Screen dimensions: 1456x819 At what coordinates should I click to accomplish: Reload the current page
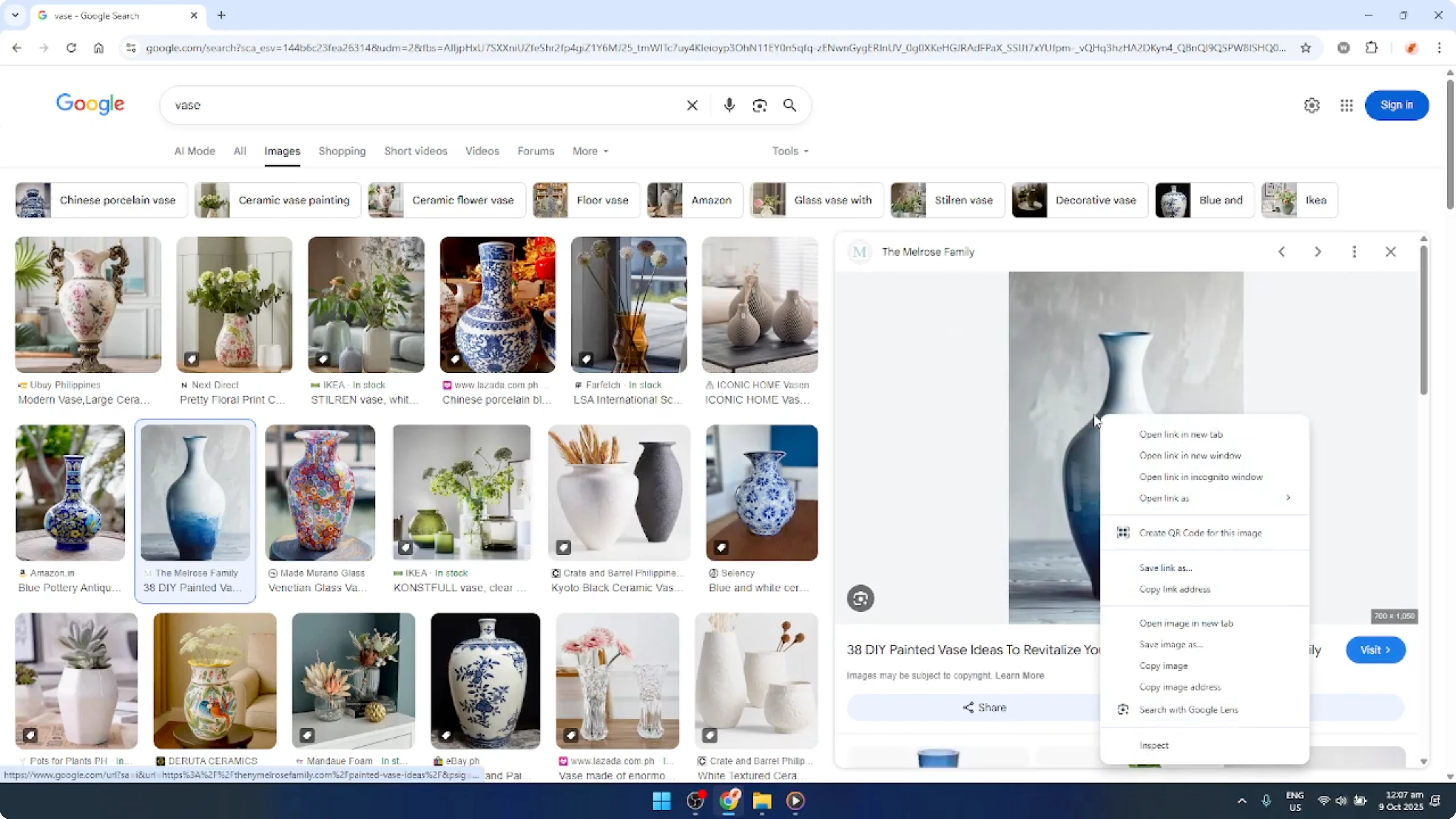[x=71, y=47]
